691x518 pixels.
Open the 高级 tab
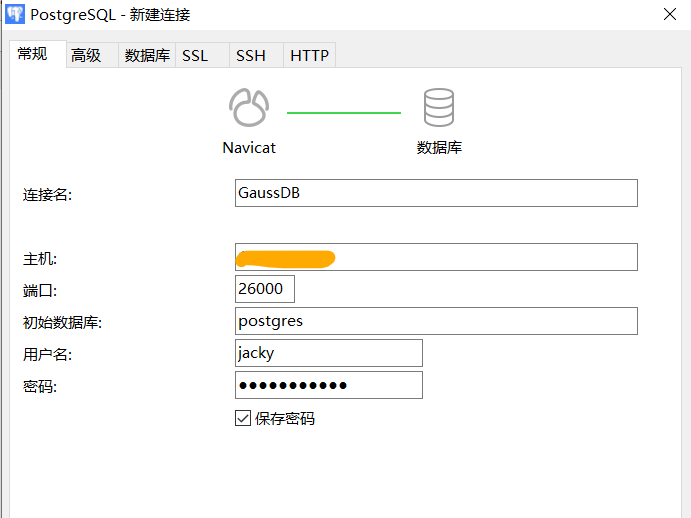click(x=86, y=56)
